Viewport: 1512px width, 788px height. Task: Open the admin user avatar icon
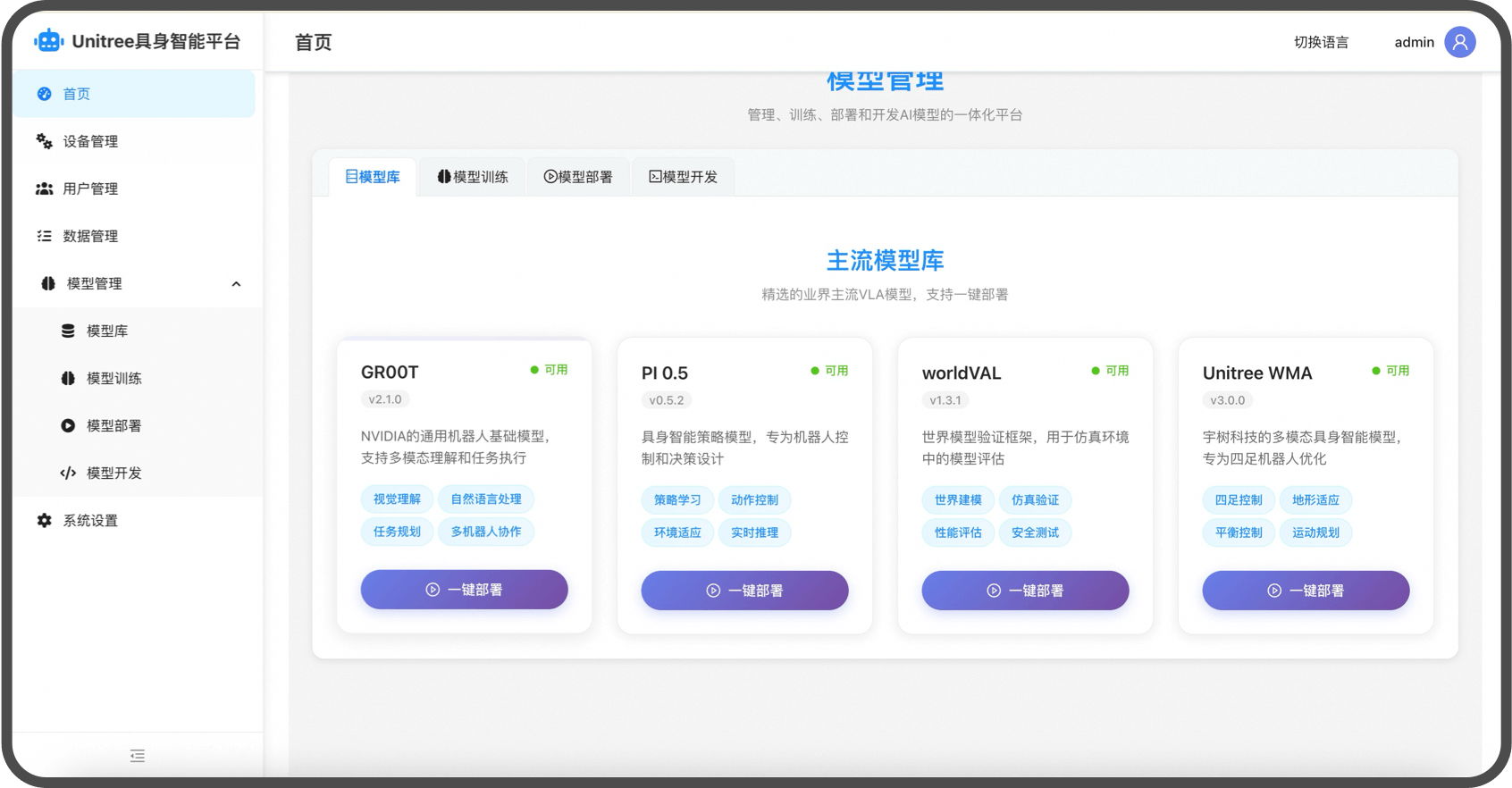click(1459, 42)
